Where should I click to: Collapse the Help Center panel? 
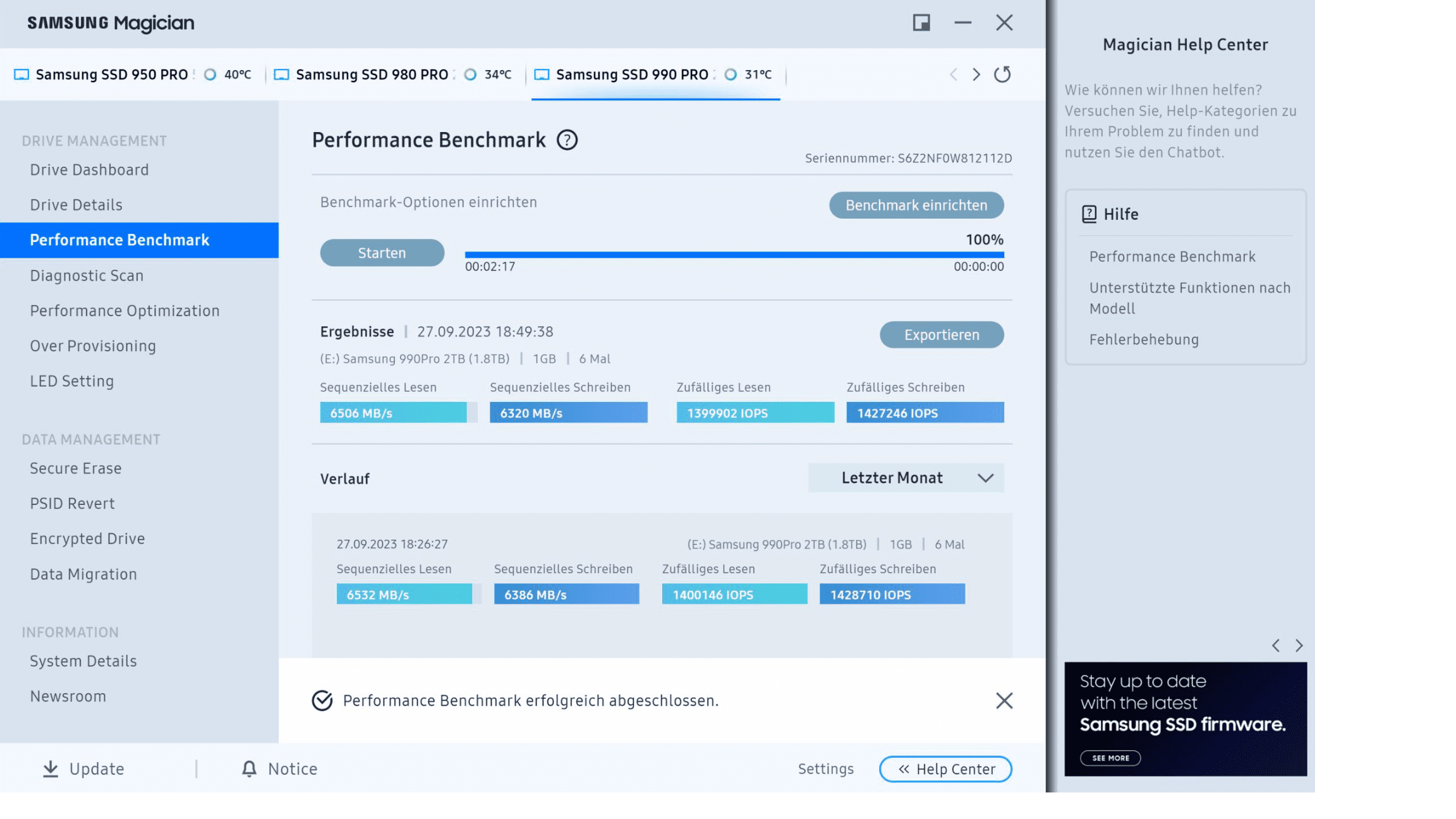click(x=945, y=769)
